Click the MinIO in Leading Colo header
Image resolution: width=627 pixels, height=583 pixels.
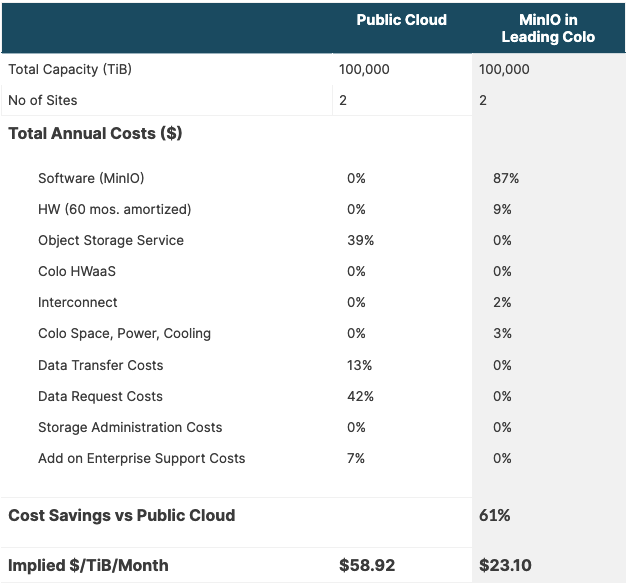(x=549, y=28)
